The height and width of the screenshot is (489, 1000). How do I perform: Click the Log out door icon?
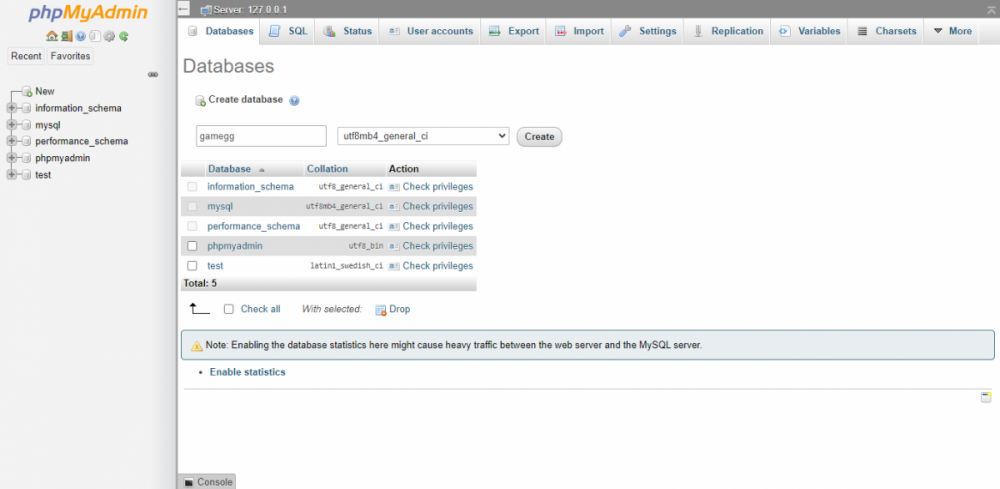tap(67, 36)
